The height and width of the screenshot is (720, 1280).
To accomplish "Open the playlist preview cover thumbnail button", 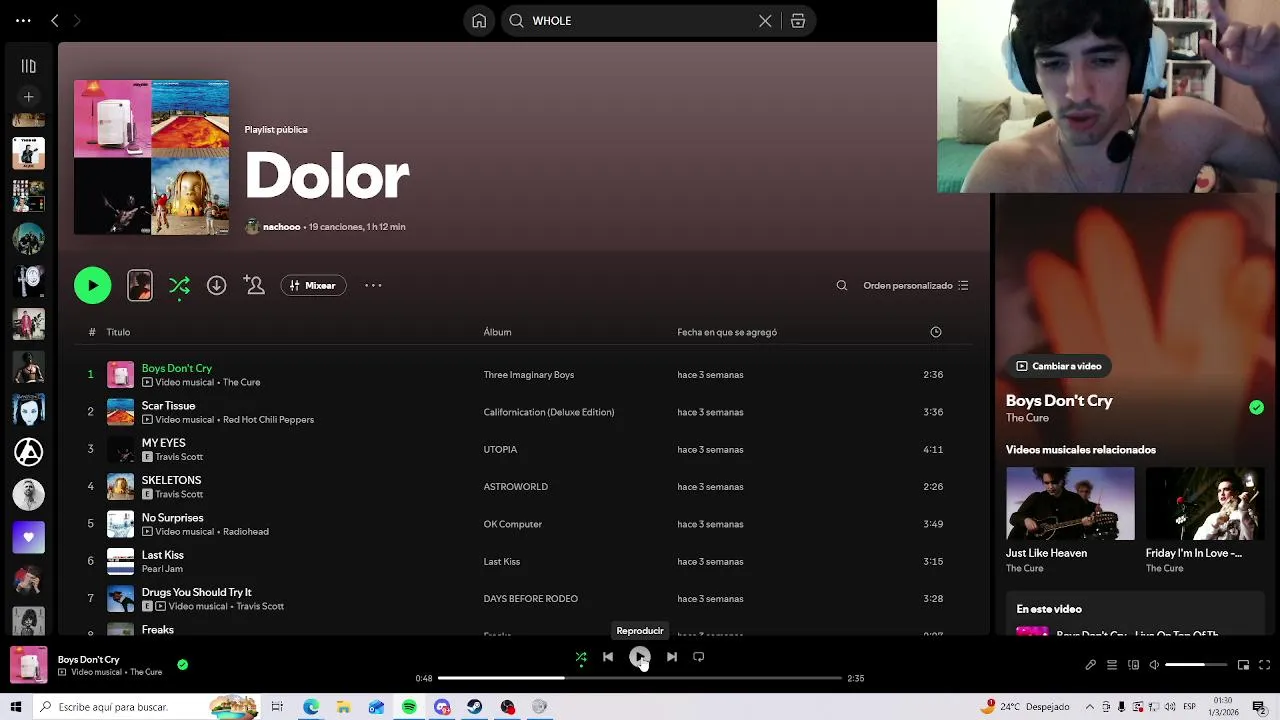I will coord(140,286).
